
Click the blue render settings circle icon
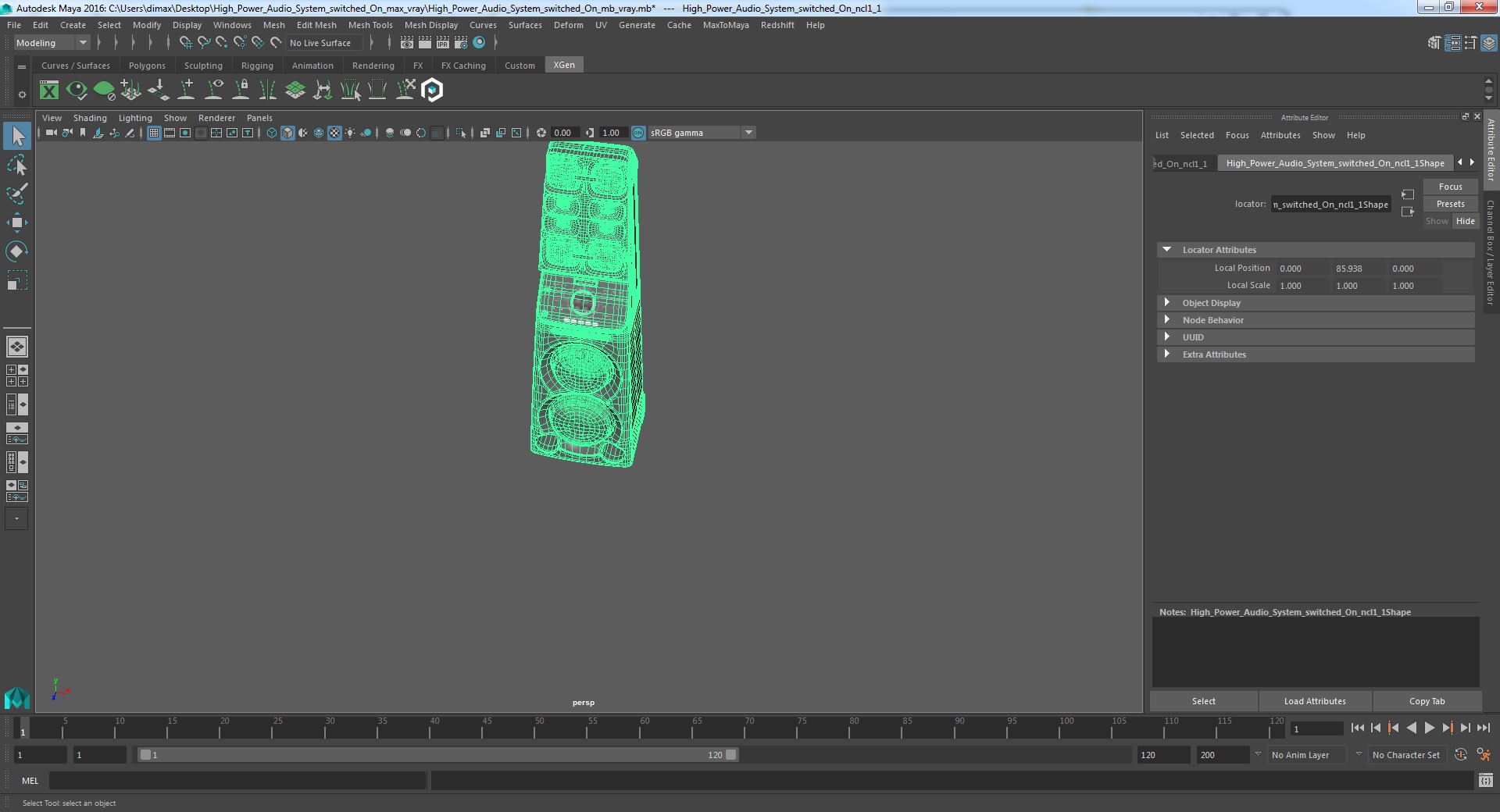coord(479,43)
